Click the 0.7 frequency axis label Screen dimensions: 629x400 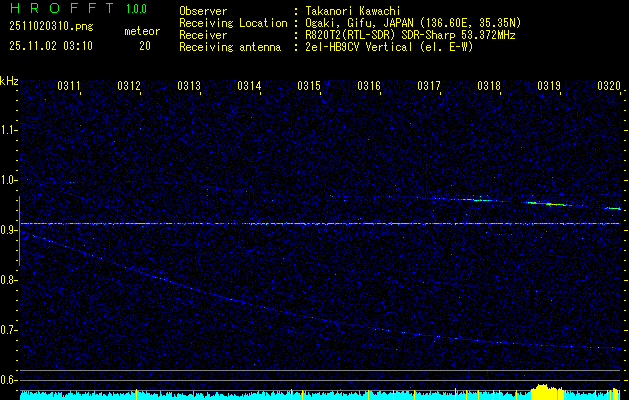tap(9, 330)
